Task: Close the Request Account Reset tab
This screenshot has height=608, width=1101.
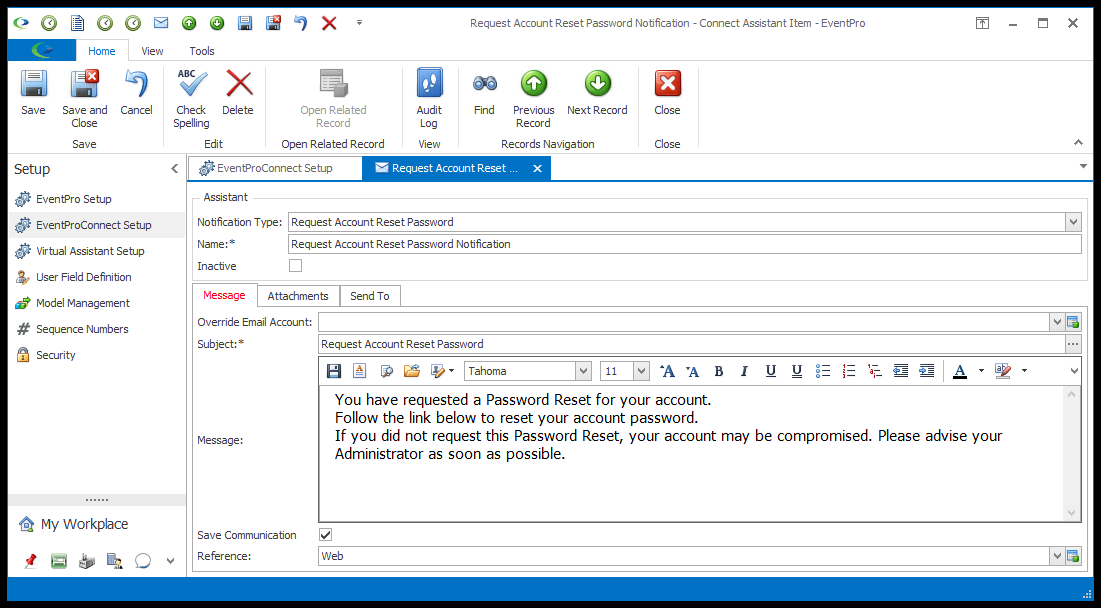Action: tap(537, 168)
